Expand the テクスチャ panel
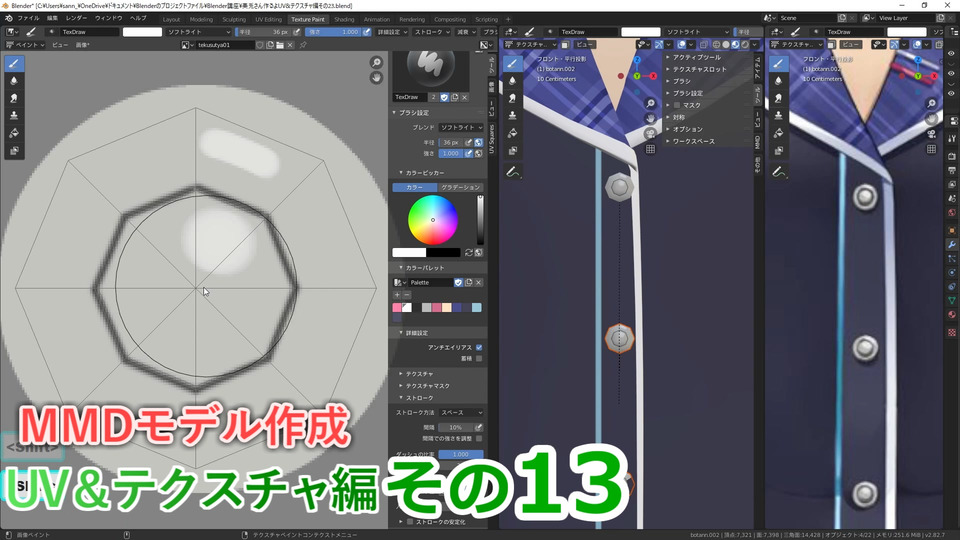 [419, 373]
